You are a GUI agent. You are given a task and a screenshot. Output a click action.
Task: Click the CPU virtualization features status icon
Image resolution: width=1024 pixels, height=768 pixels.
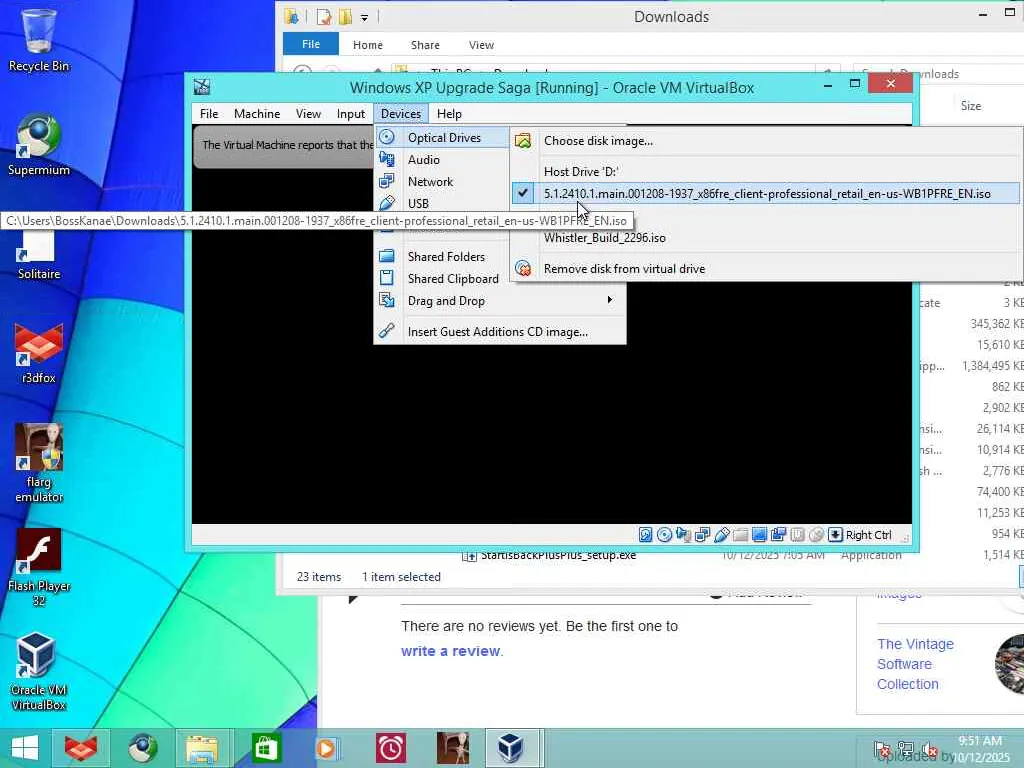797,535
